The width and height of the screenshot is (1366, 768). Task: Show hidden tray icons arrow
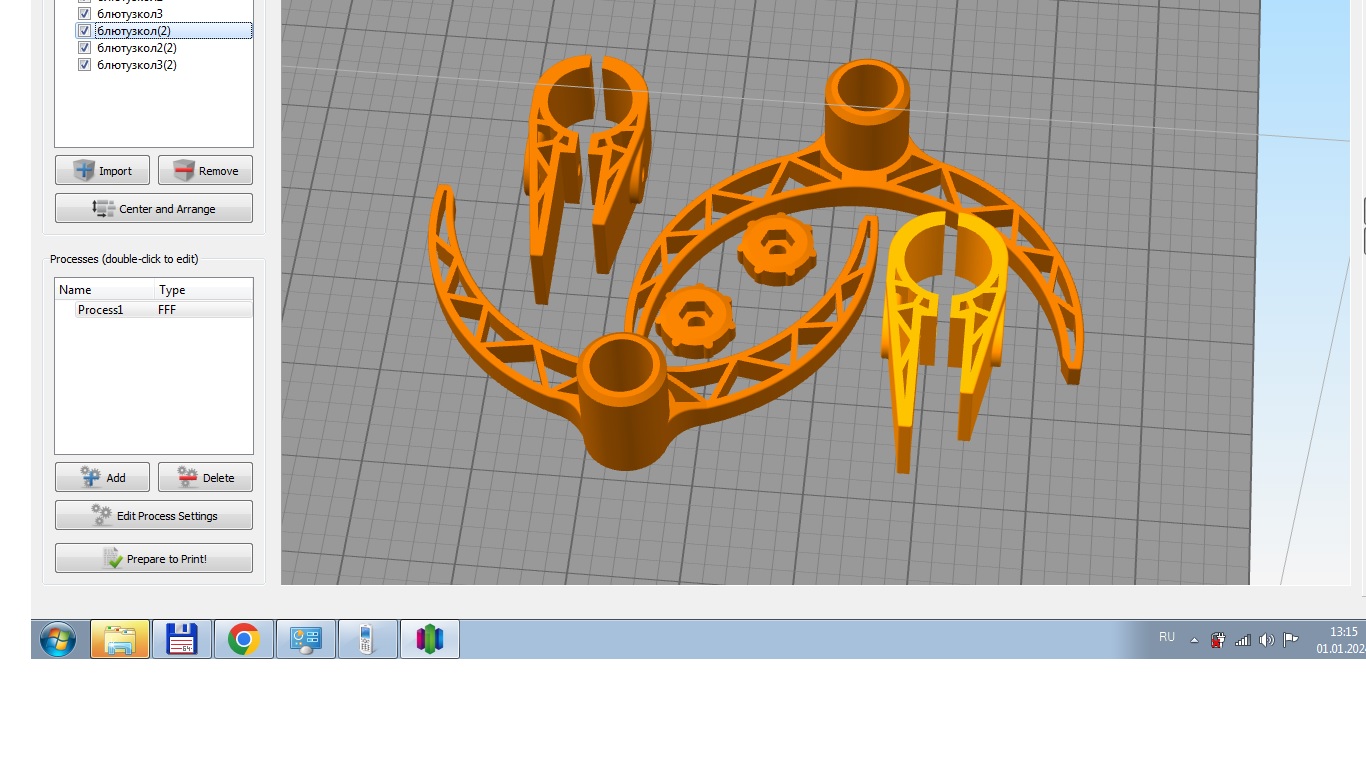point(1194,640)
